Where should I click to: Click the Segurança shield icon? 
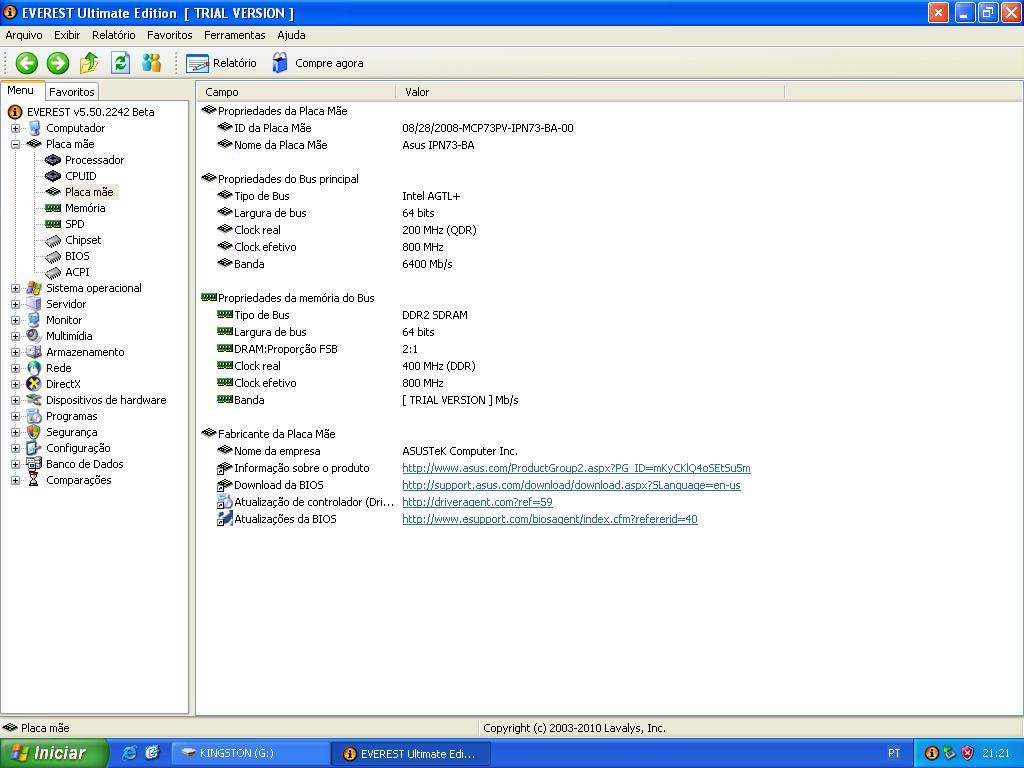[x=34, y=432]
